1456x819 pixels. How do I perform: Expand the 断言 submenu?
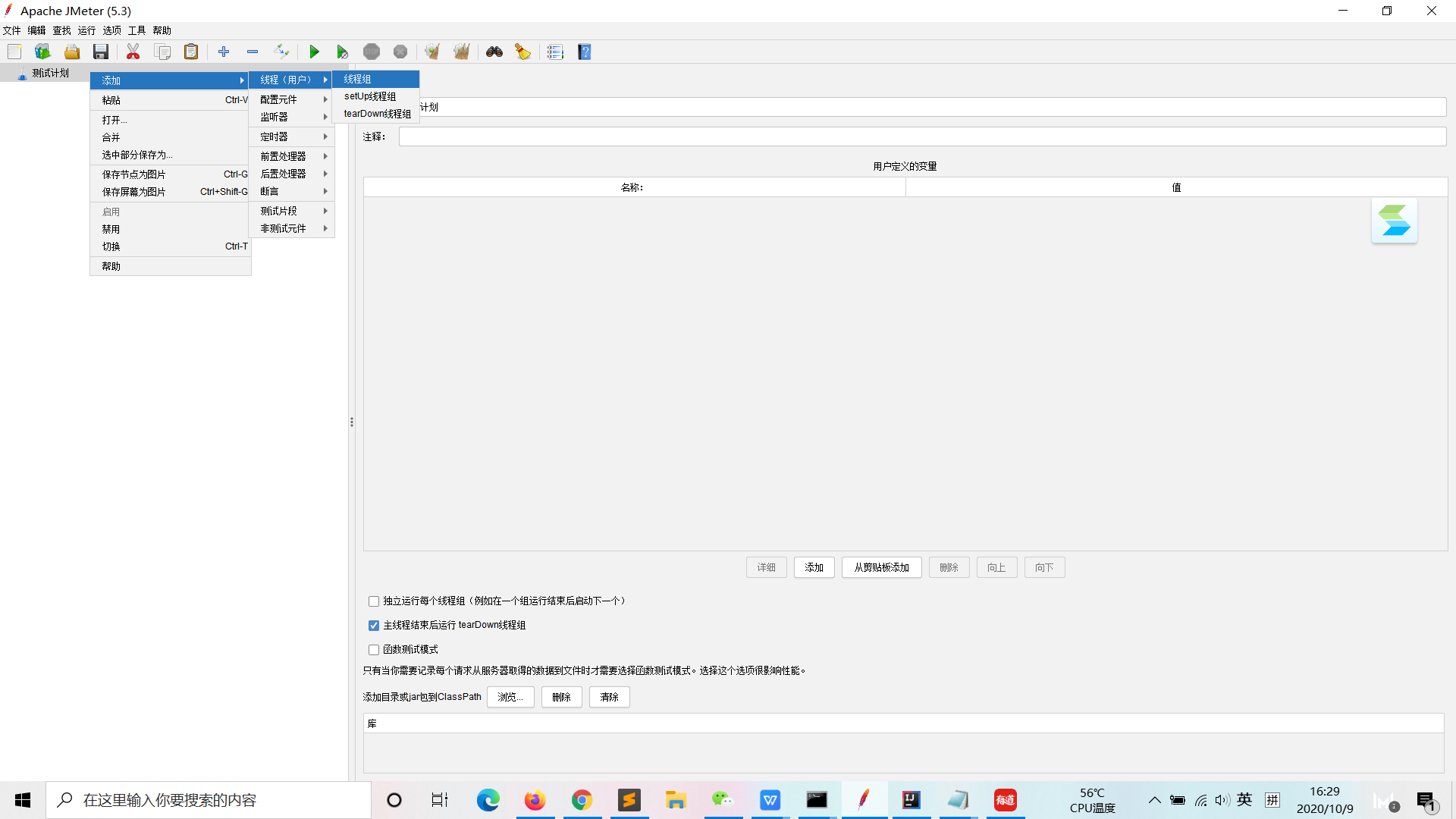[292, 191]
